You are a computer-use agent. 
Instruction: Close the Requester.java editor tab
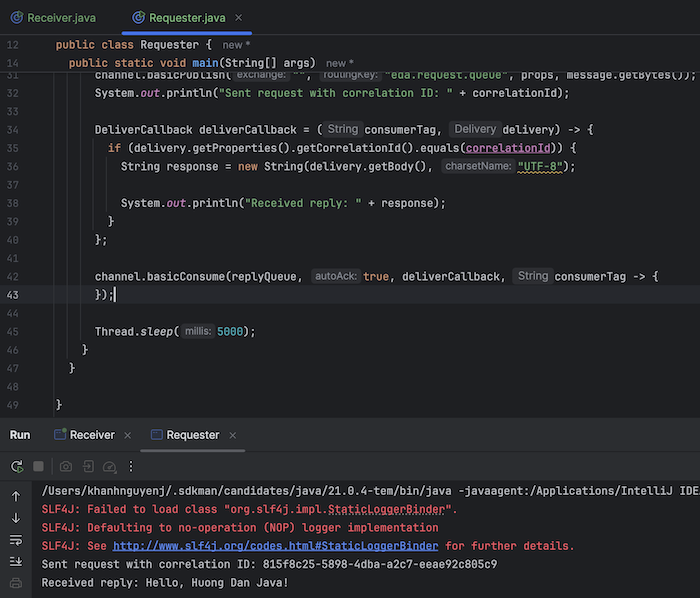(x=238, y=18)
